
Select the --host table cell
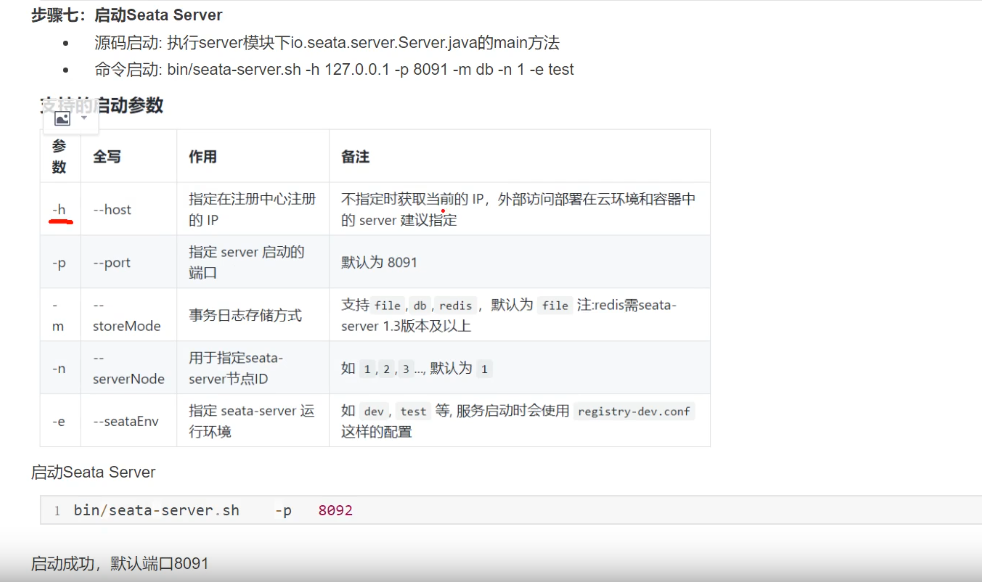(x=112, y=210)
